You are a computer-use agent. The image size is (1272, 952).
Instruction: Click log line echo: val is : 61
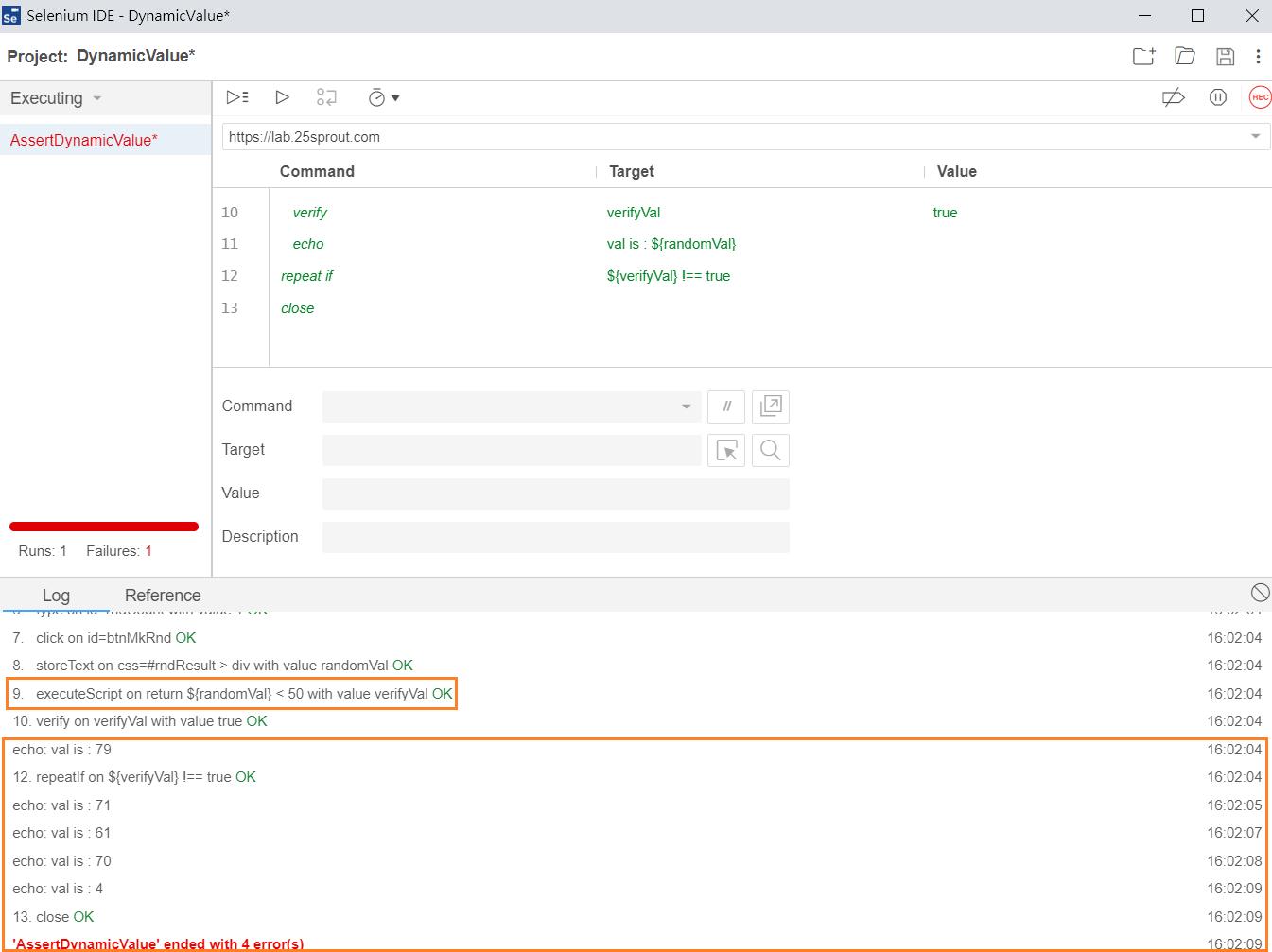point(61,833)
